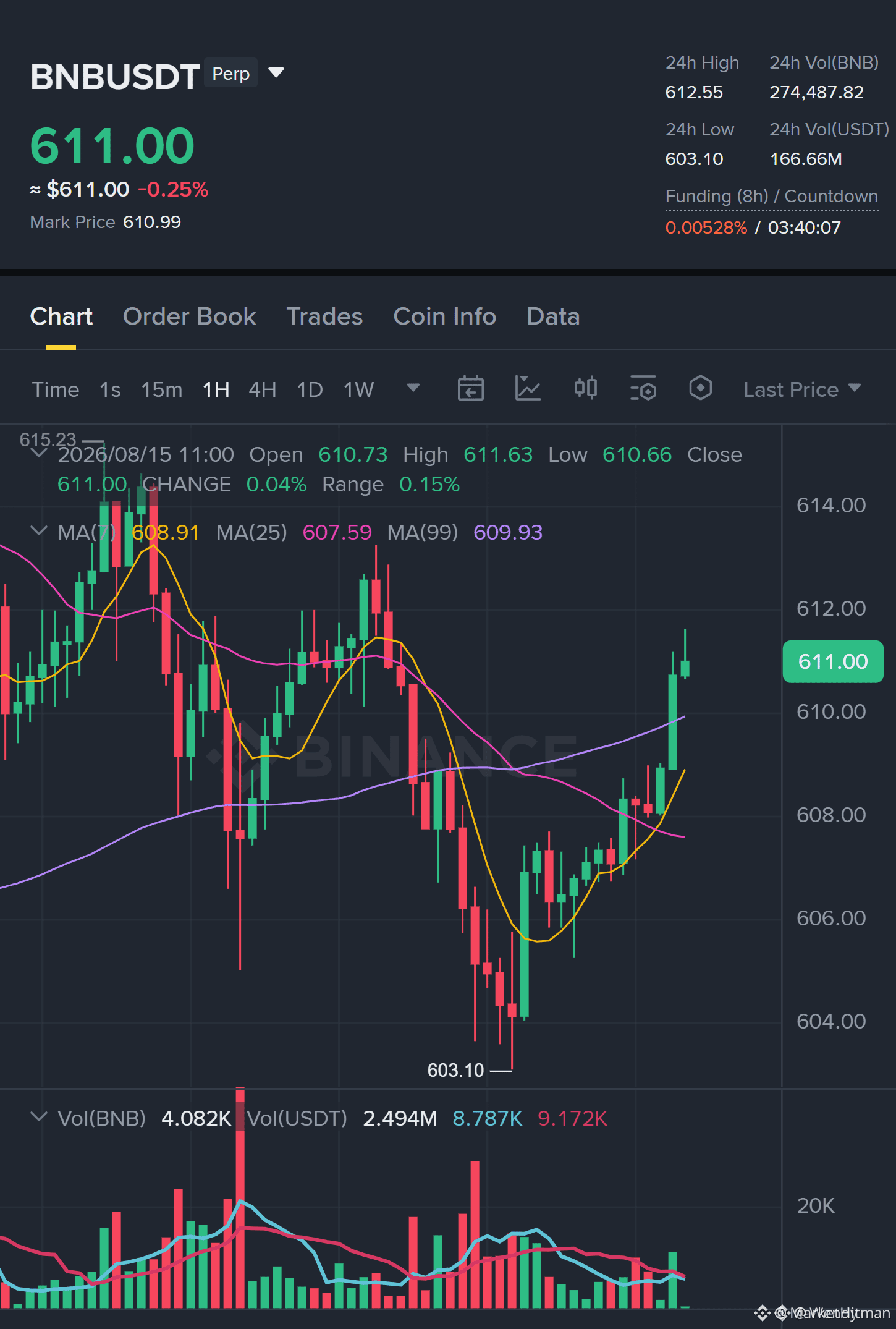Click the 20K volume axis label
Image resolution: width=896 pixels, height=1329 pixels.
pos(816,1205)
